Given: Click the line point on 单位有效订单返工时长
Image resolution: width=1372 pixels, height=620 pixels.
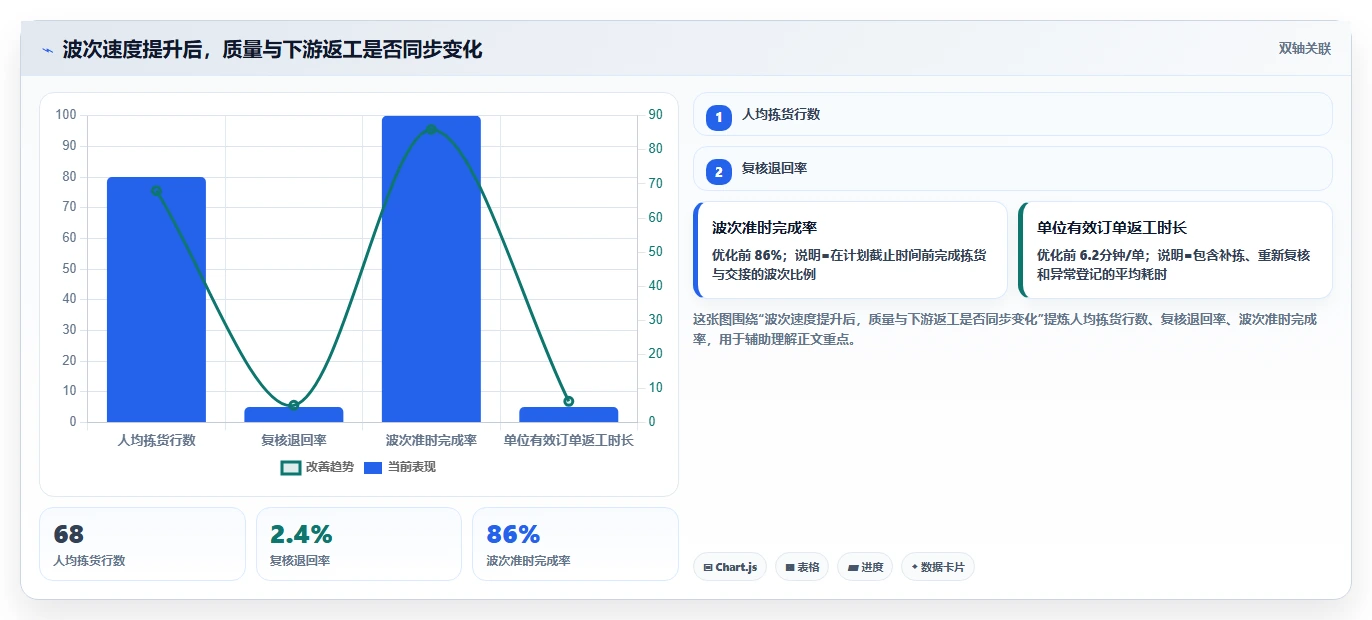Looking at the screenshot, I should pos(569,401).
